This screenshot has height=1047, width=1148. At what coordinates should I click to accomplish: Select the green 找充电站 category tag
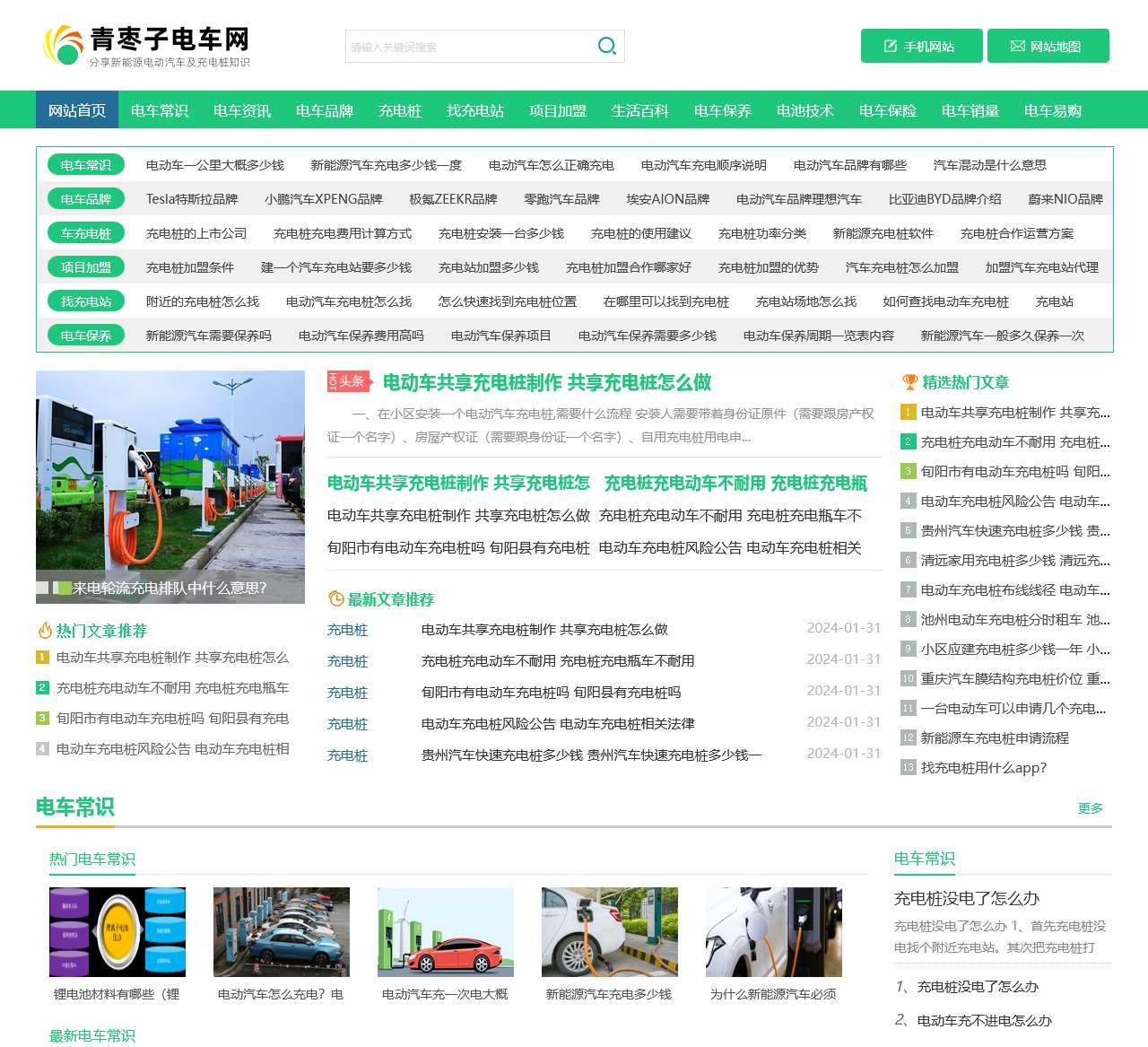pyautogui.click(x=85, y=301)
